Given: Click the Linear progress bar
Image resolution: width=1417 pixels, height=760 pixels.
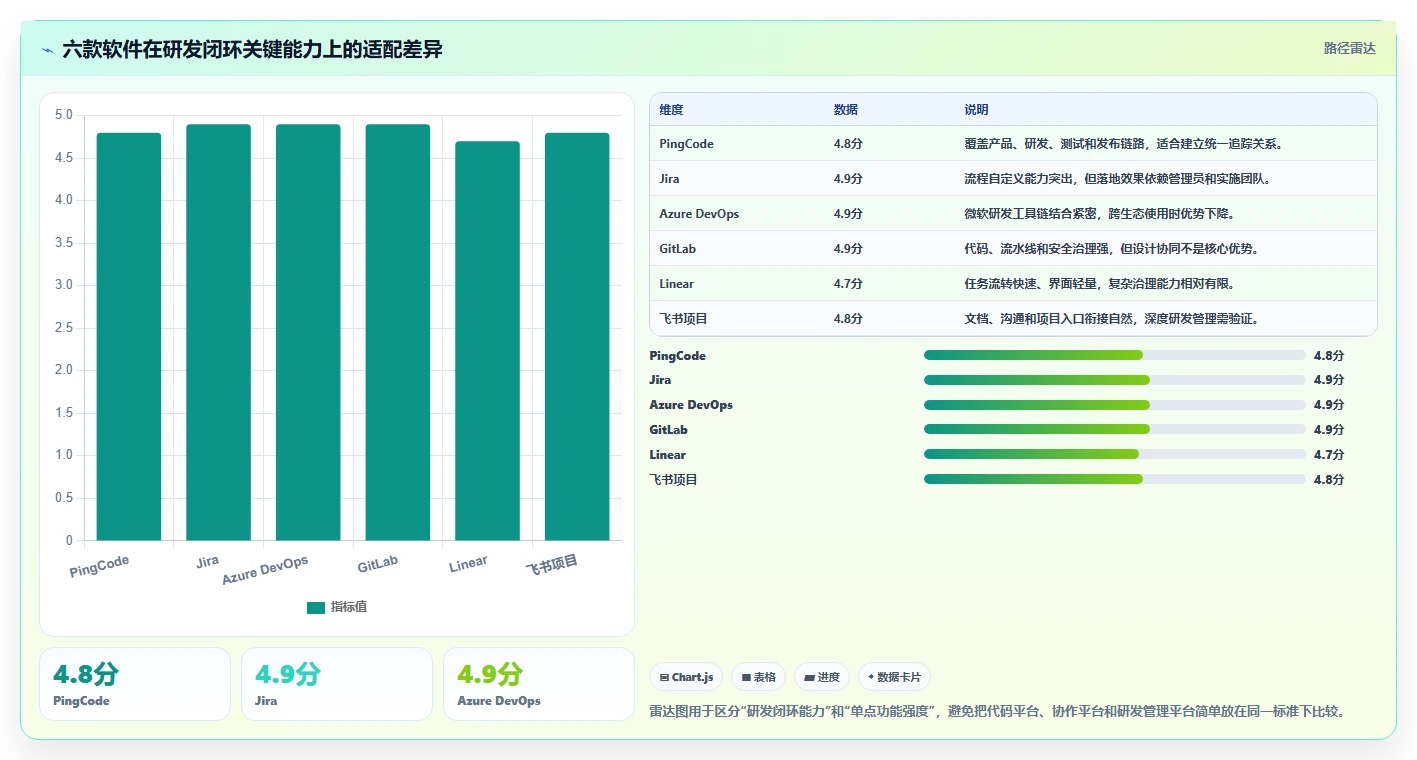Looking at the screenshot, I should 1115,454.
